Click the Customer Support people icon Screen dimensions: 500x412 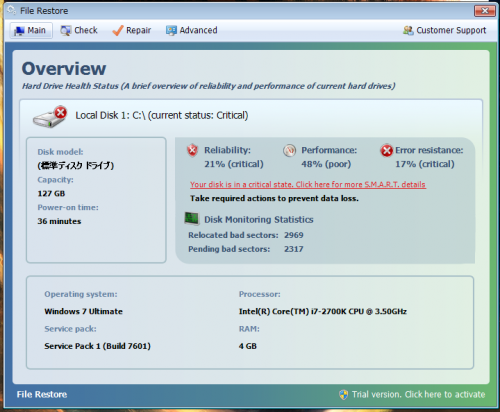click(x=408, y=31)
